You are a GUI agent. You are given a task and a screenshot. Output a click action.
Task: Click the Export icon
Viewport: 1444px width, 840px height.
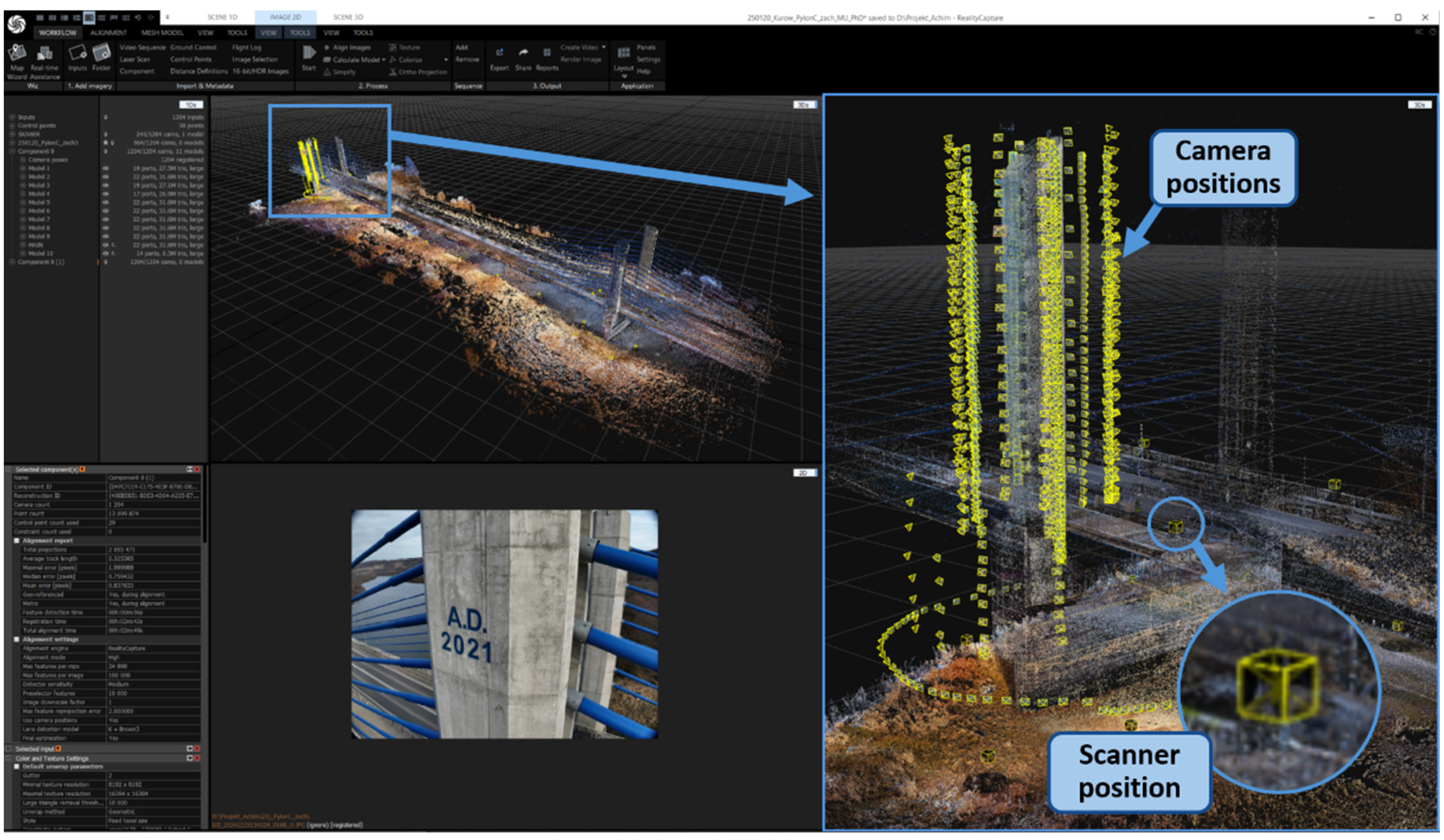point(499,53)
